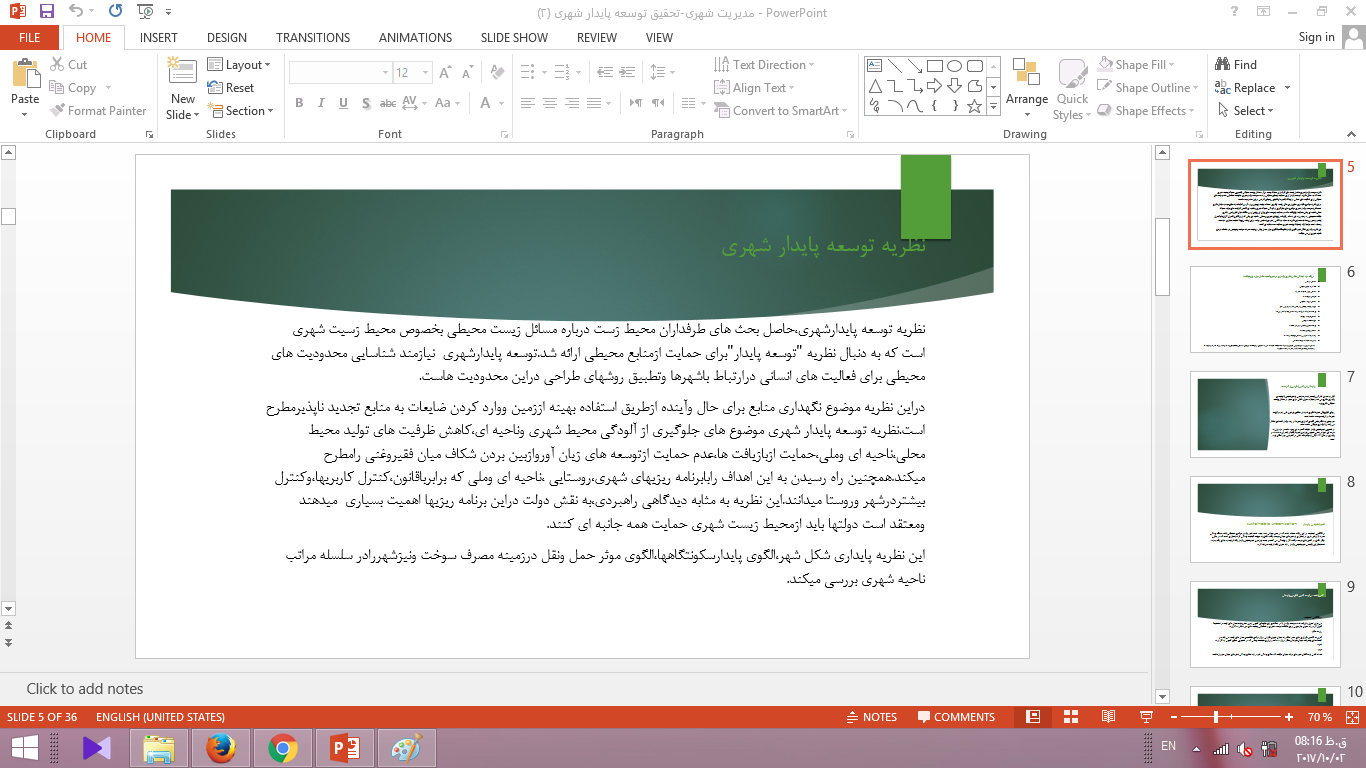Open the Clipboard dialog launcher
1366x768 pixels.
[150, 134]
